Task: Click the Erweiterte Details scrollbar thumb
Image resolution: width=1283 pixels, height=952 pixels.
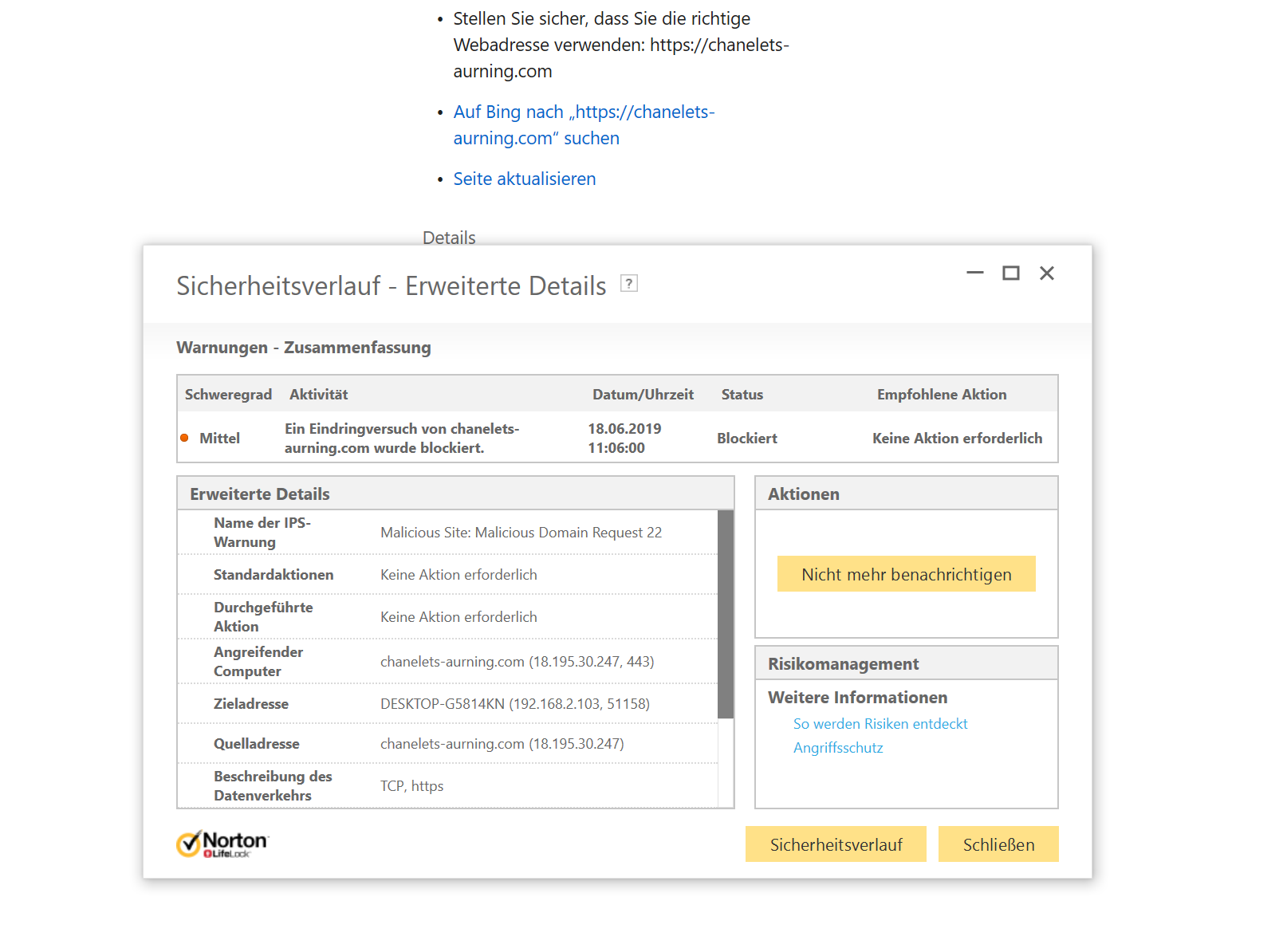Action: pos(726,614)
